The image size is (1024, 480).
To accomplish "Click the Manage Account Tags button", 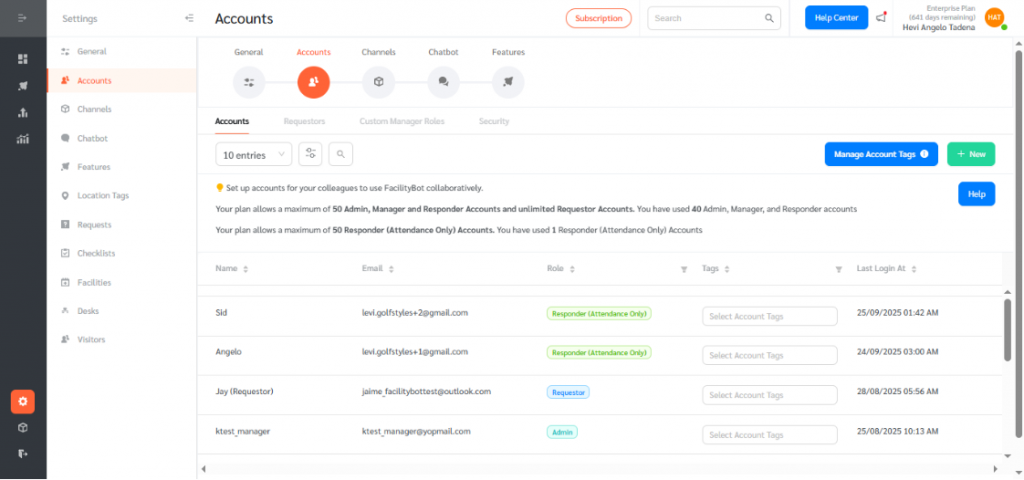I will click(x=881, y=154).
